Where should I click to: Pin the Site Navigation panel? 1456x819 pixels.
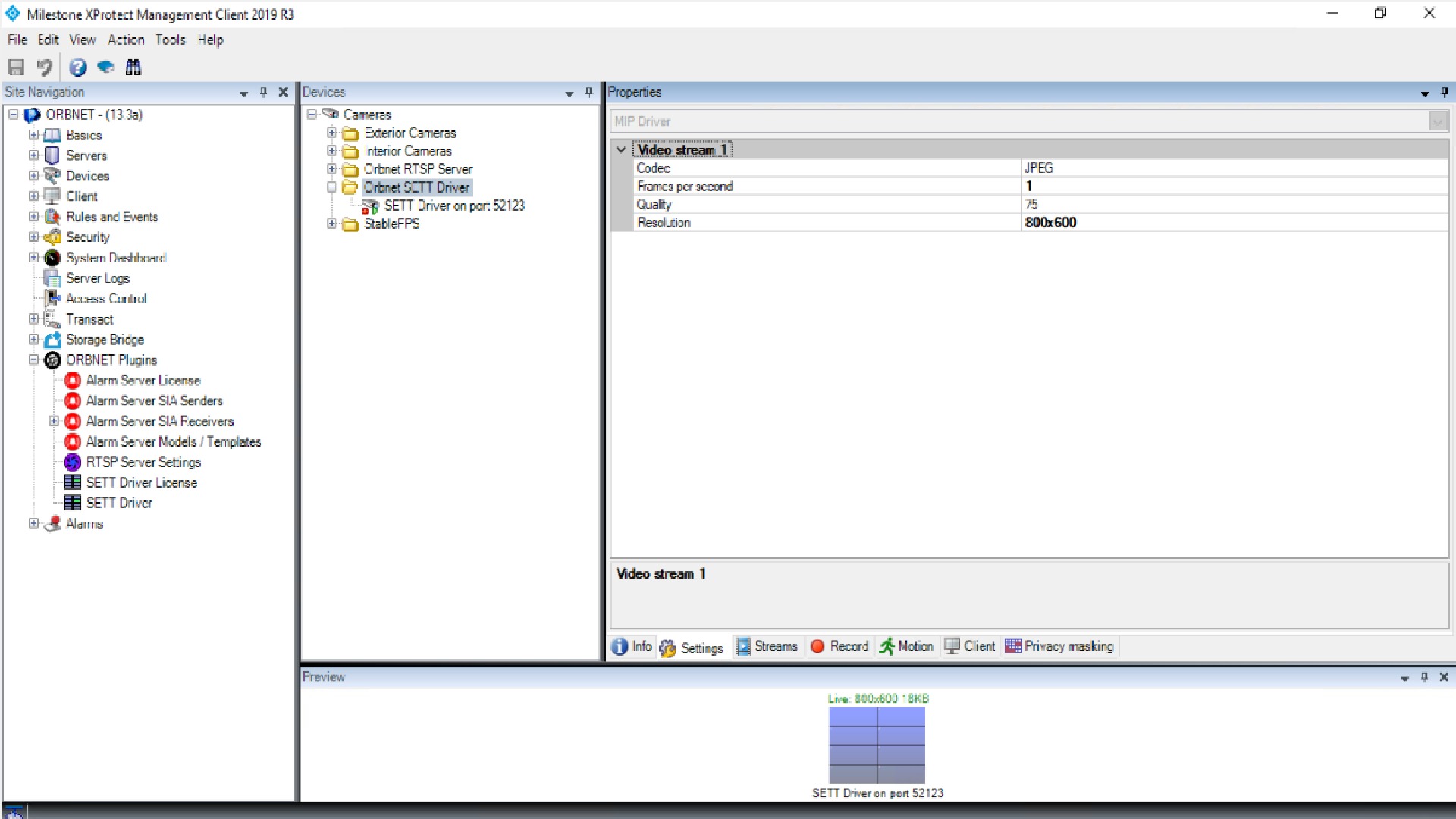pos(263,92)
